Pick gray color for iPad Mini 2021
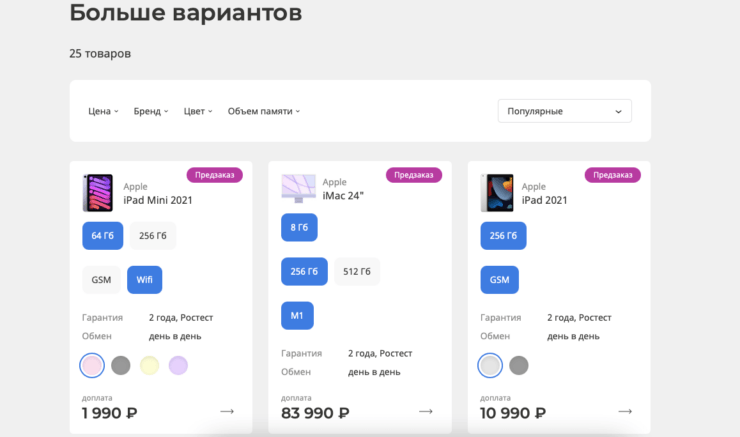Viewport: 740px width, 437px height. click(x=121, y=365)
